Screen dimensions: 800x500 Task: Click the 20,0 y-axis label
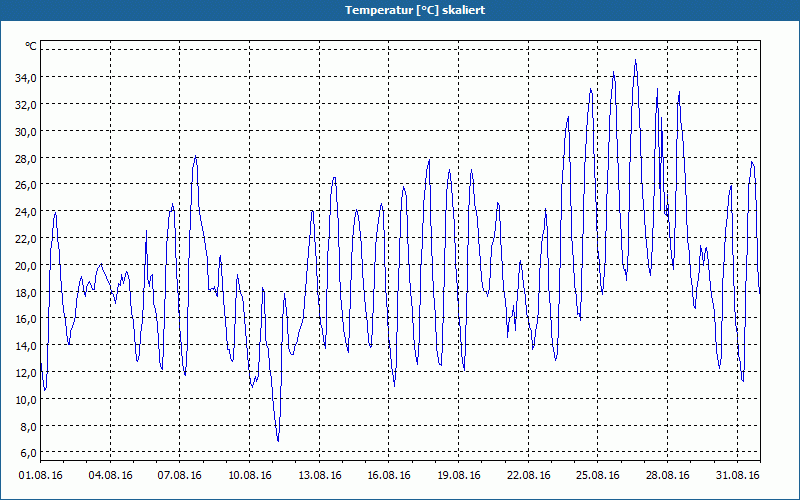point(26,265)
